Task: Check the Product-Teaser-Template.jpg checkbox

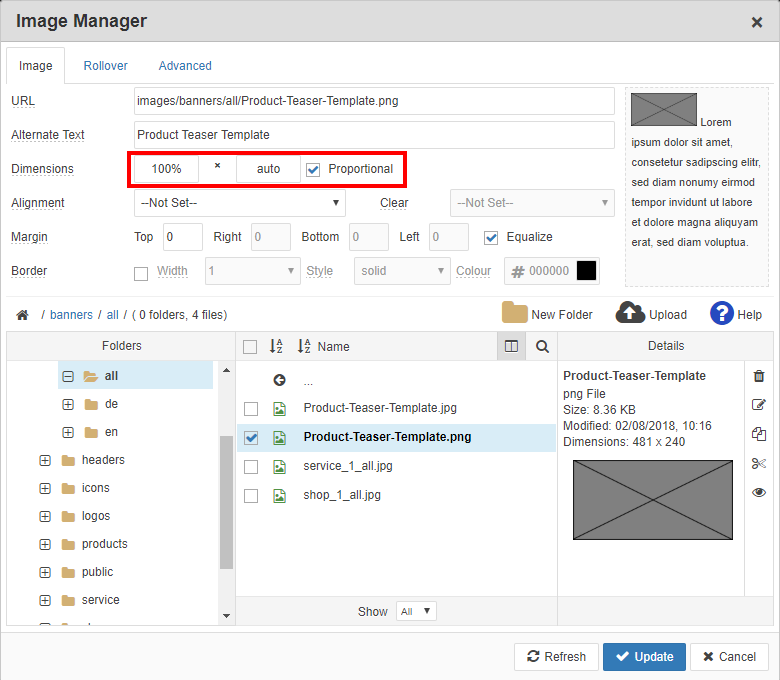Action: coord(251,409)
